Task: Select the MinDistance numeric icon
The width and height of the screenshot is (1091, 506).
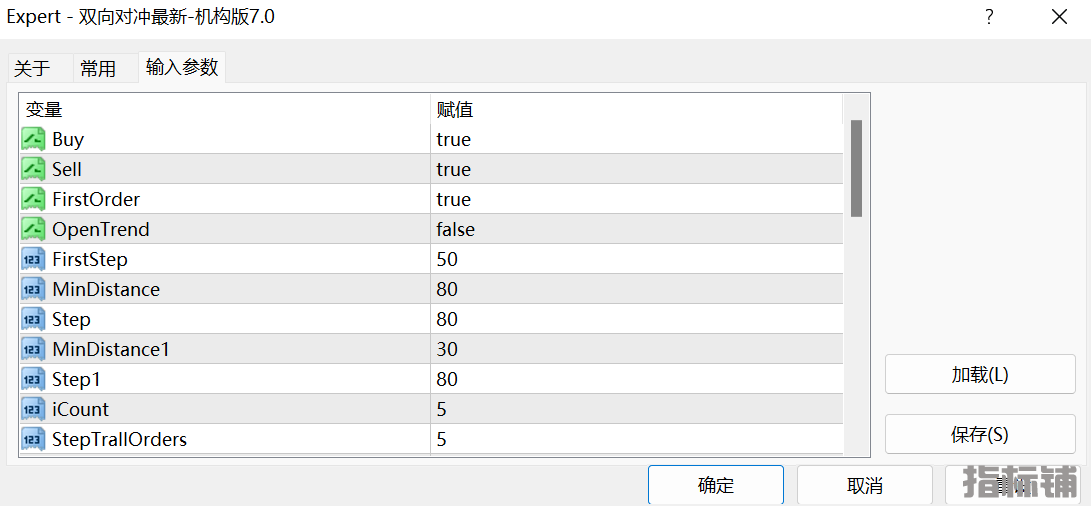Action: point(33,289)
